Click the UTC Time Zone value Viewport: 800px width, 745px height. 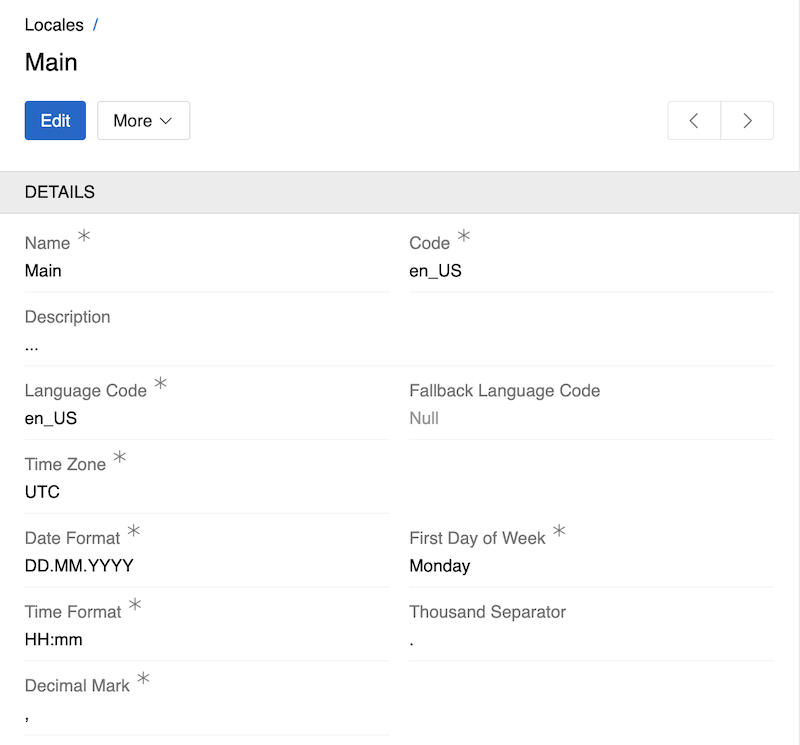pyautogui.click(x=42, y=492)
